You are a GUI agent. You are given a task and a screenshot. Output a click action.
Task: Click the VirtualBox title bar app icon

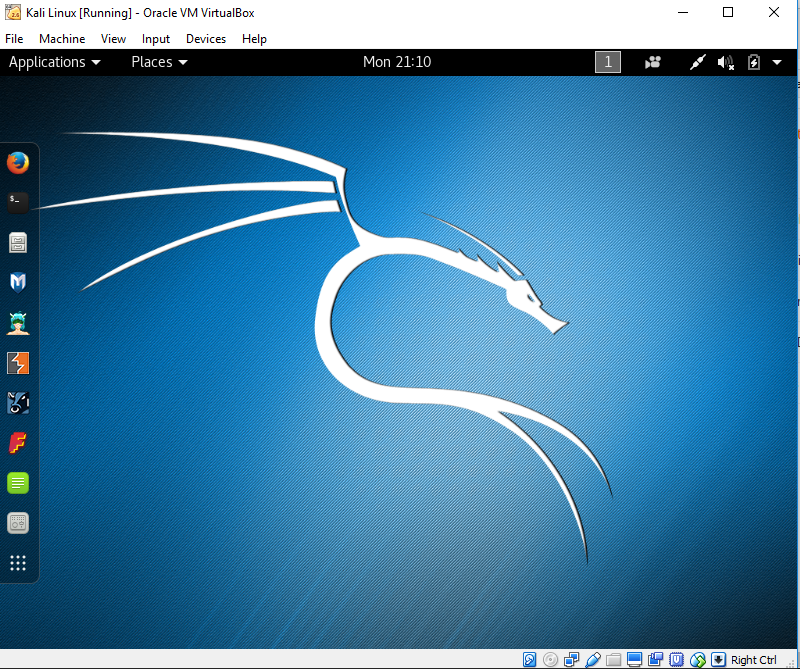coord(13,12)
